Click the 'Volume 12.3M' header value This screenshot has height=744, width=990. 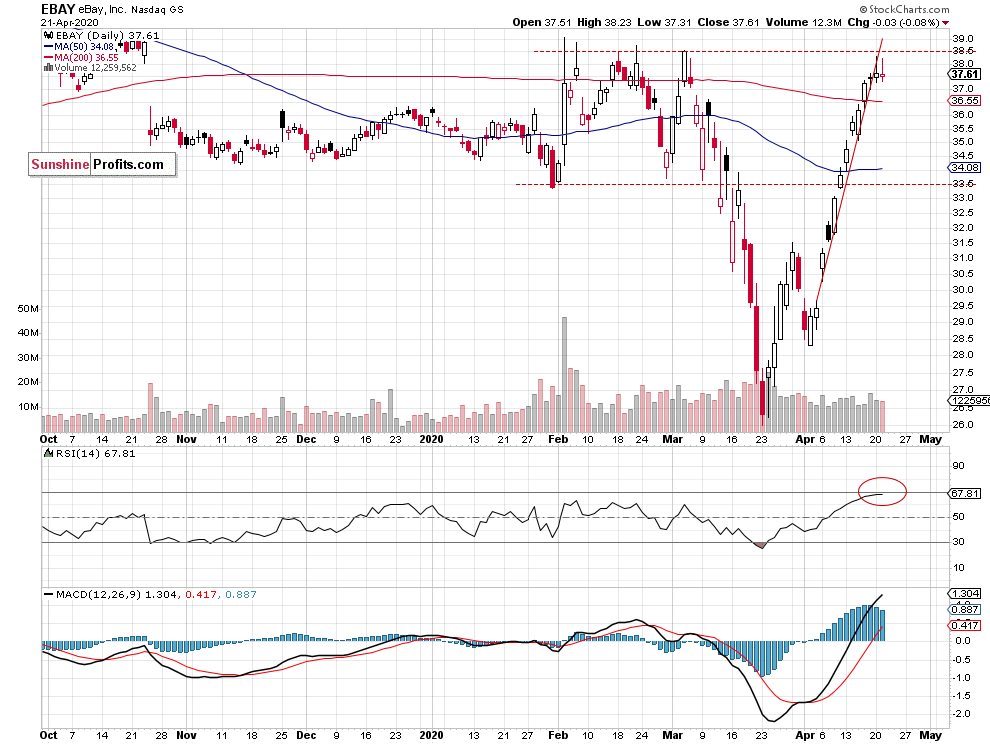pos(804,22)
